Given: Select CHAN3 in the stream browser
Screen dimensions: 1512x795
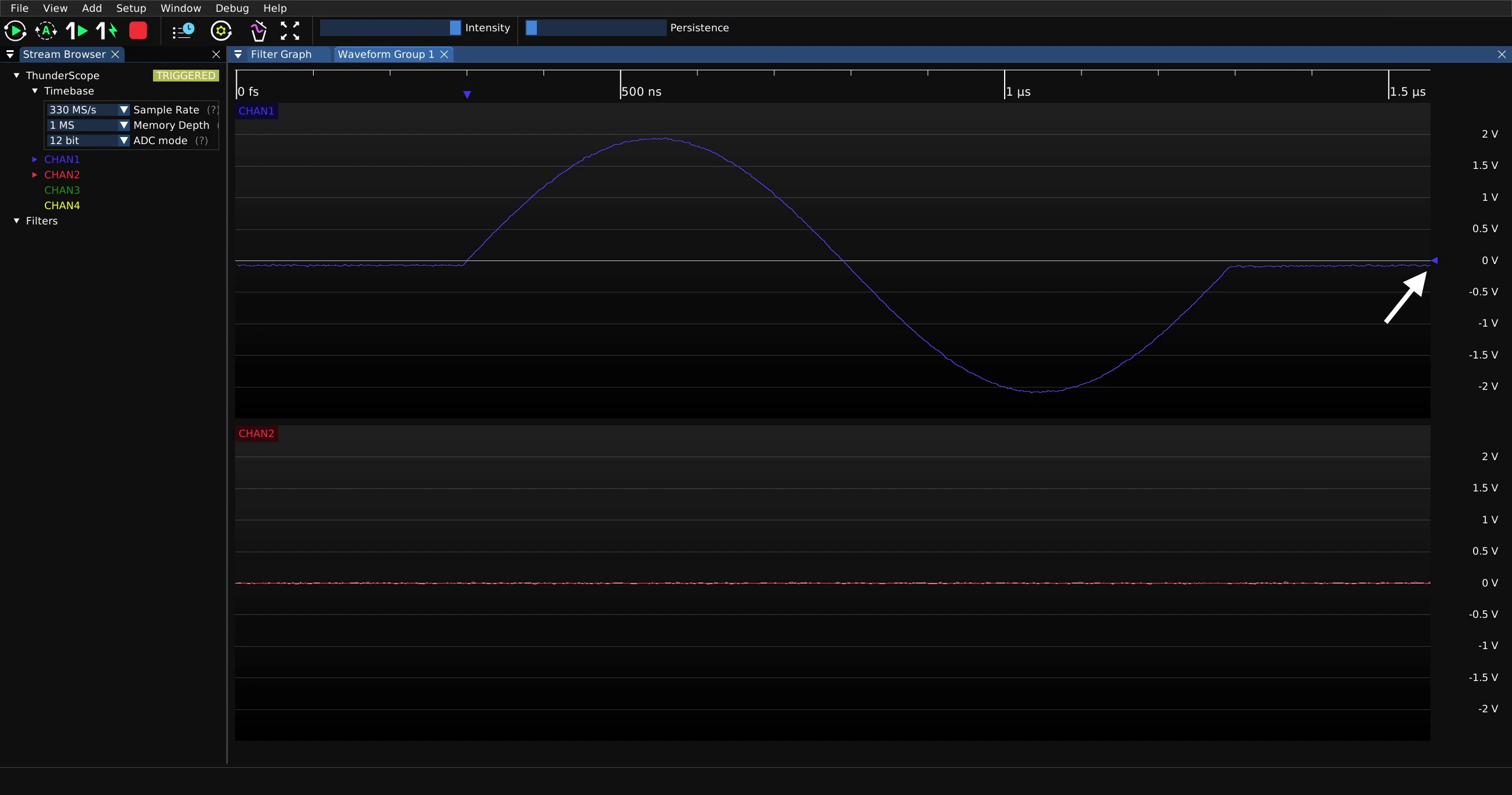Looking at the screenshot, I should point(62,190).
